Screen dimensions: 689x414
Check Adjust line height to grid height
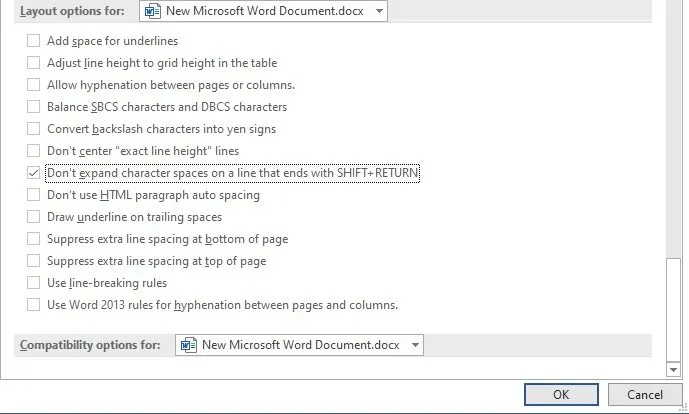[34, 63]
